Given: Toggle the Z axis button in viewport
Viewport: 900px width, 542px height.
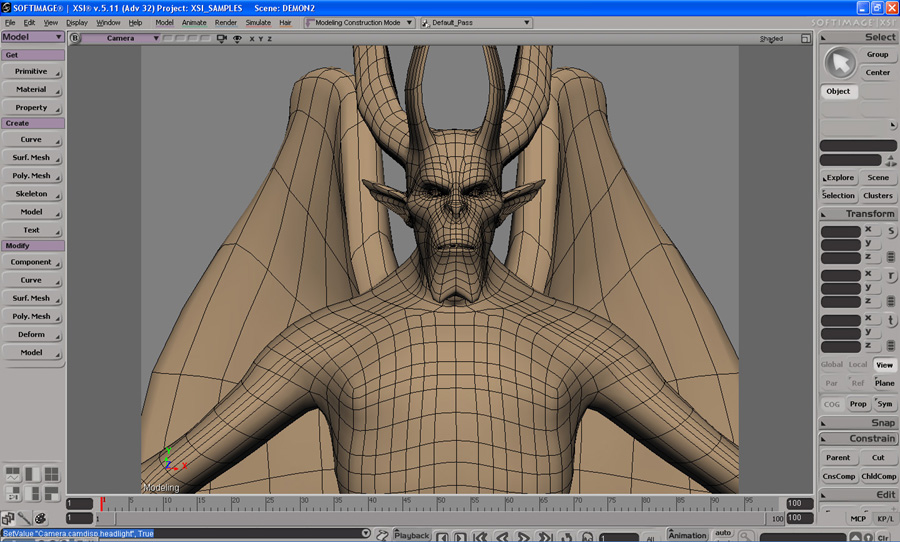Looking at the screenshot, I should (x=269, y=39).
